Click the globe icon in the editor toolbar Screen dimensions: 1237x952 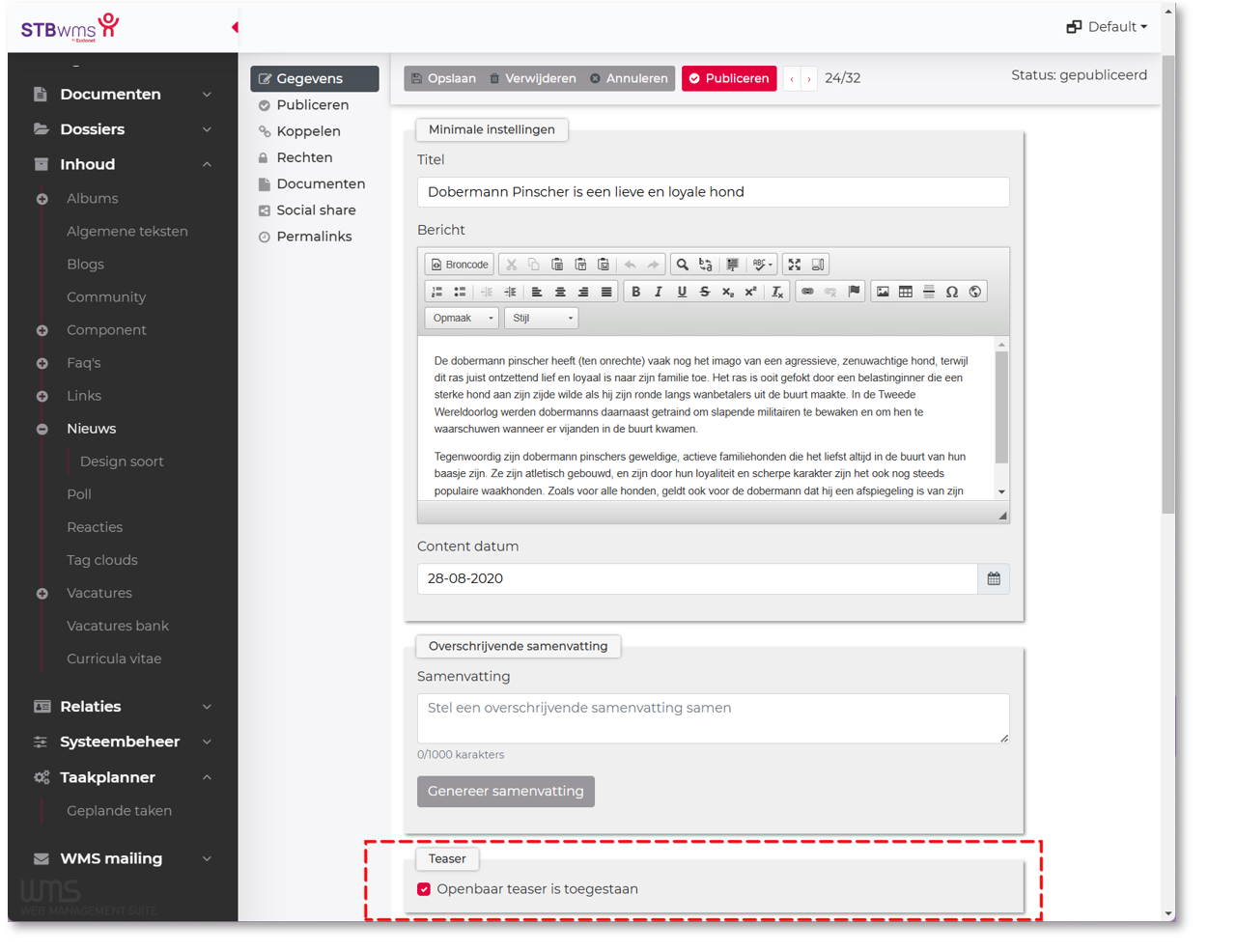tap(975, 292)
